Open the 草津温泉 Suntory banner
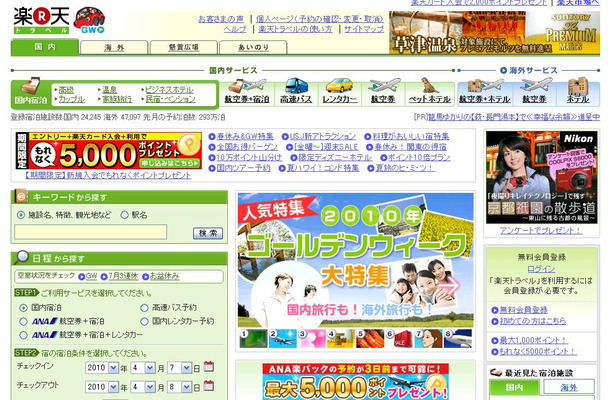Image resolution: width=610 pixels, height=400 pixels. tap(494, 33)
